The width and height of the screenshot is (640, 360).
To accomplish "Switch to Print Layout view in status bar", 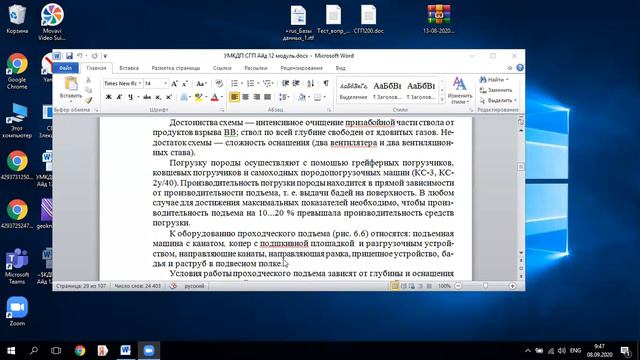I will pyautogui.click(x=395, y=286).
